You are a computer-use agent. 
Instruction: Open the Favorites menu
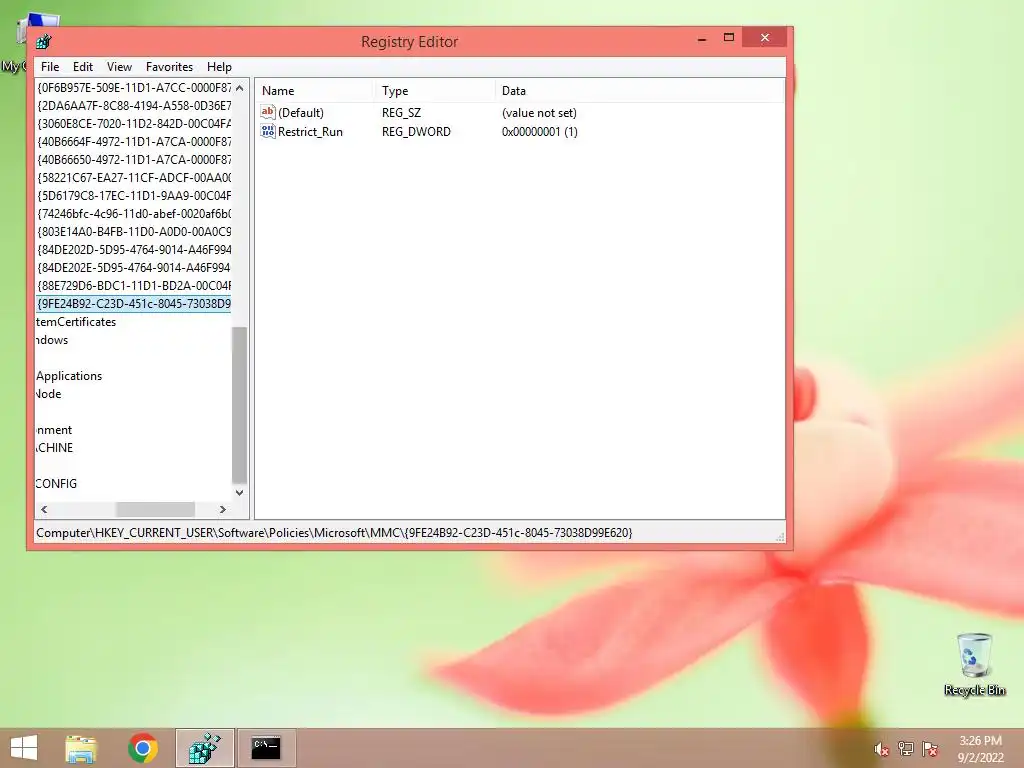169,67
